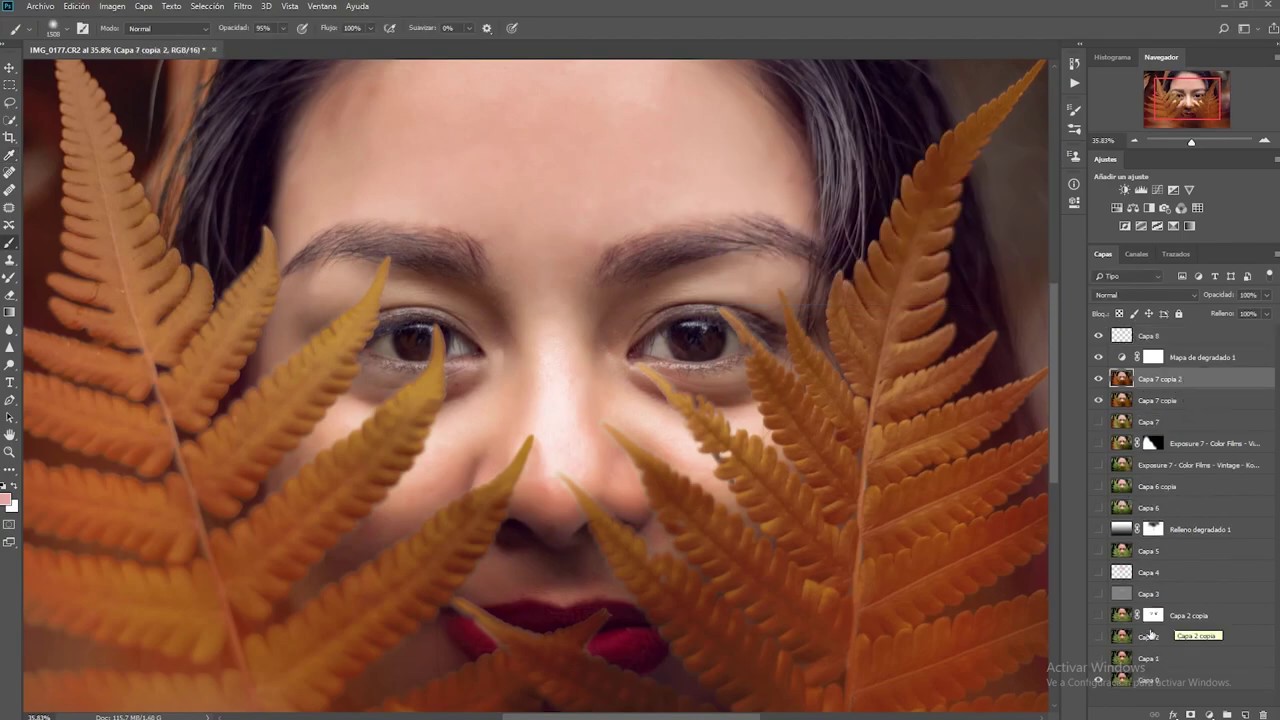Add a Black & White adjustment

point(1149,208)
